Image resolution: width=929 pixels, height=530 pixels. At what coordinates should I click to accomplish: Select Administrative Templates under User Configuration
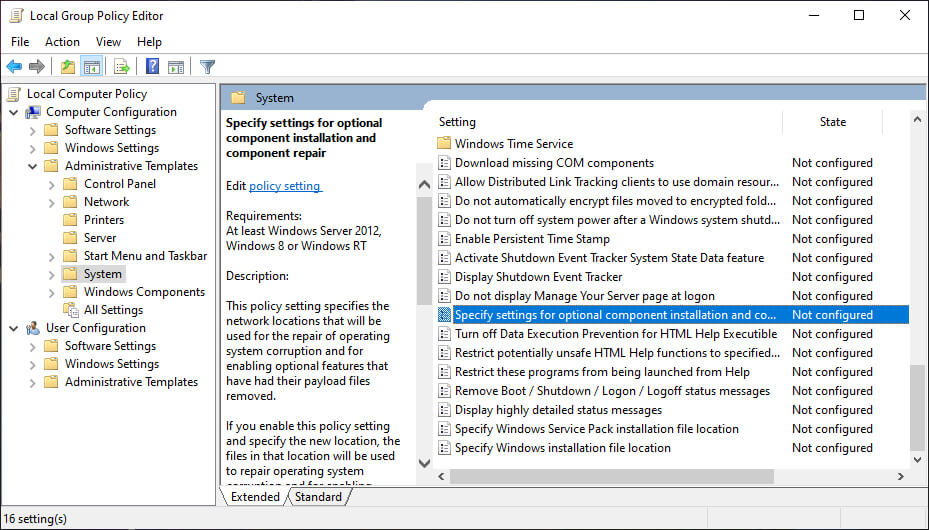tap(131, 382)
